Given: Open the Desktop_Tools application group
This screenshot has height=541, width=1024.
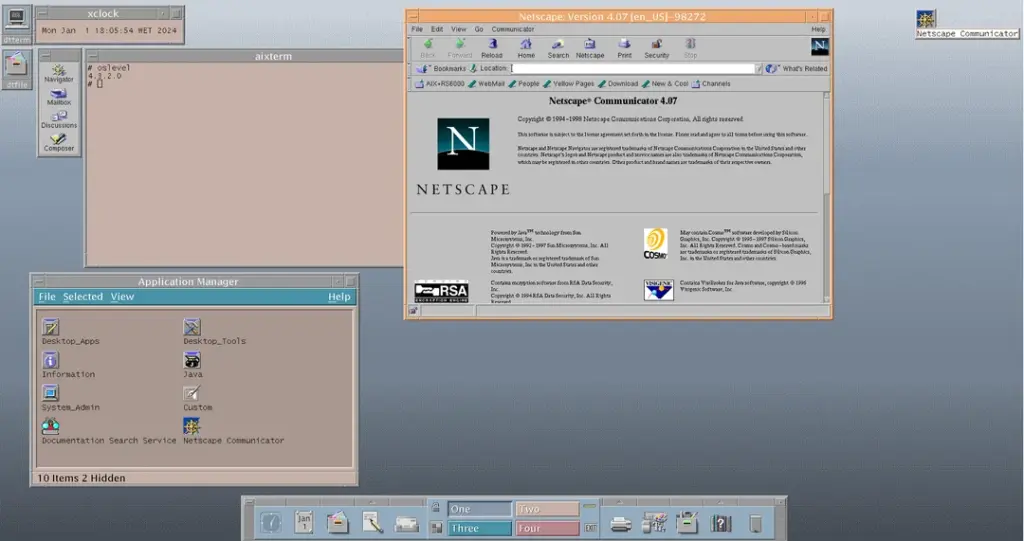Looking at the screenshot, I should click(192, 328).
